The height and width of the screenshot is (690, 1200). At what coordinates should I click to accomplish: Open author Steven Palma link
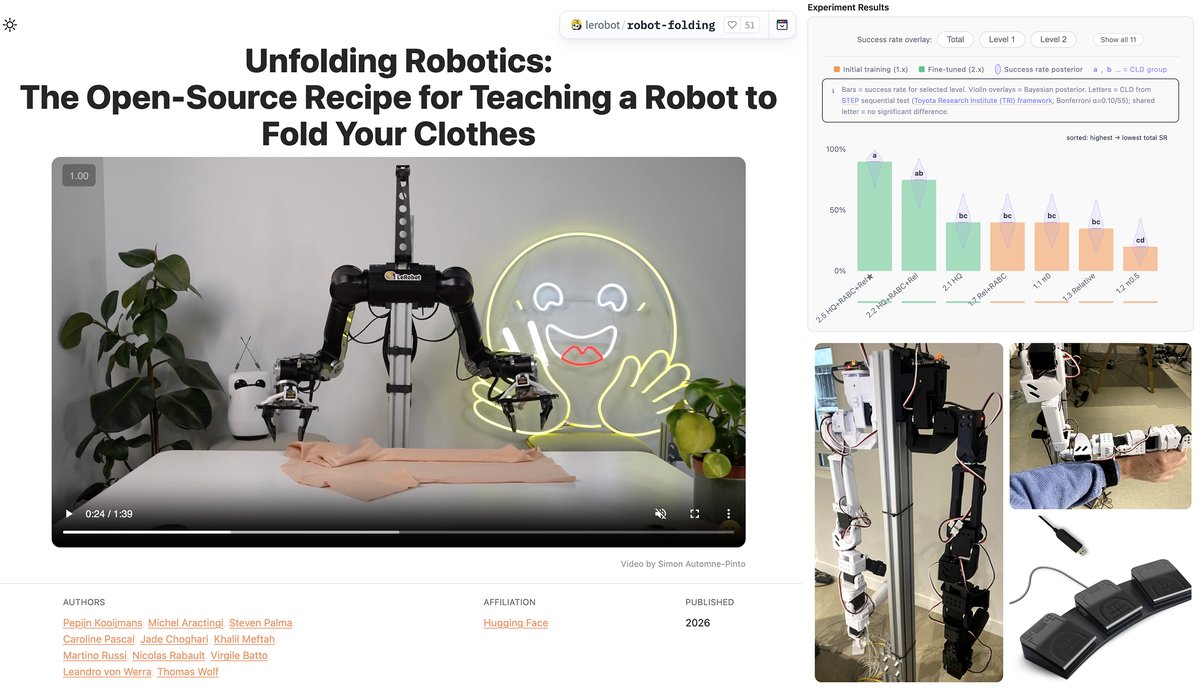point(261,623)
